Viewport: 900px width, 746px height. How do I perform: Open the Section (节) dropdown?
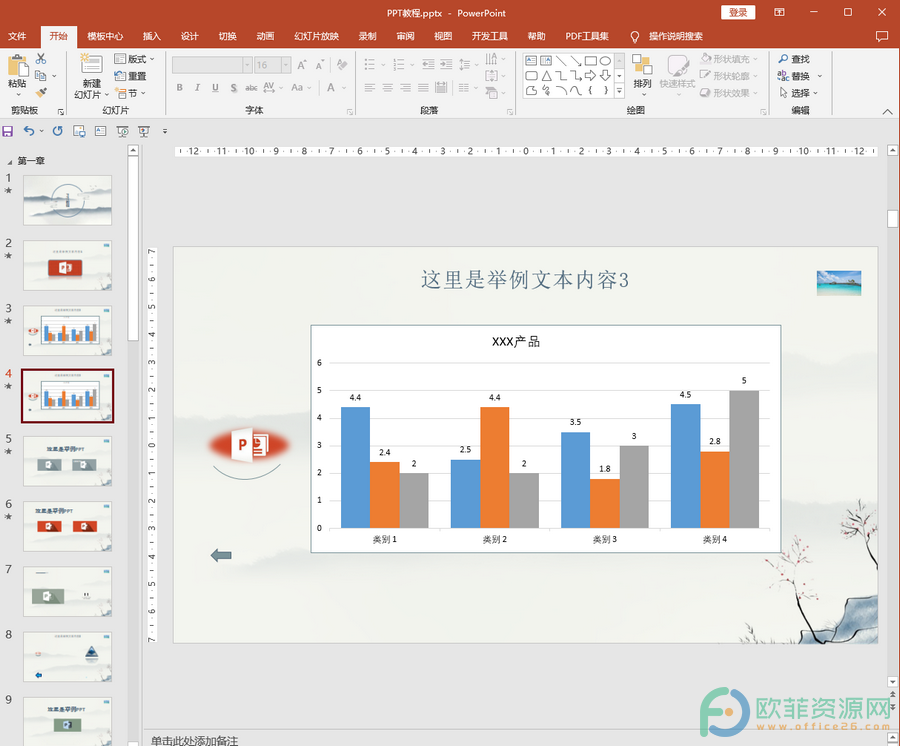(130, 92)
